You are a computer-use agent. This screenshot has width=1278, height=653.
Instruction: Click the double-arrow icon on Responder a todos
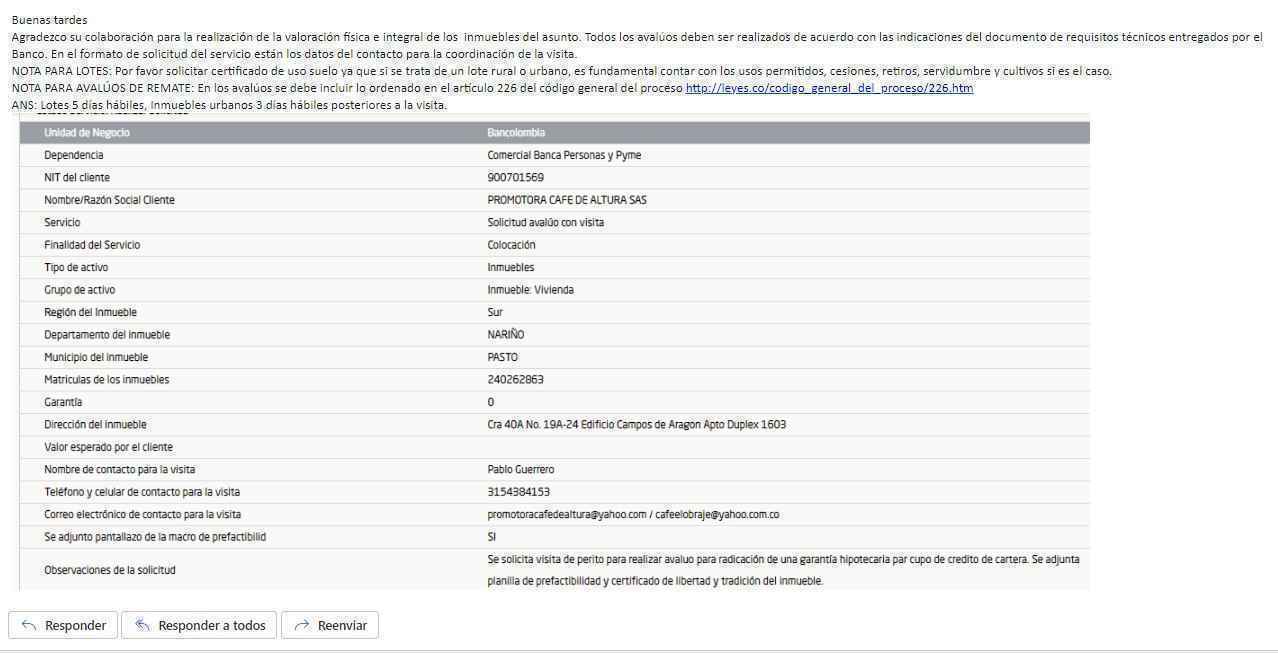click(x=142, y=625)
